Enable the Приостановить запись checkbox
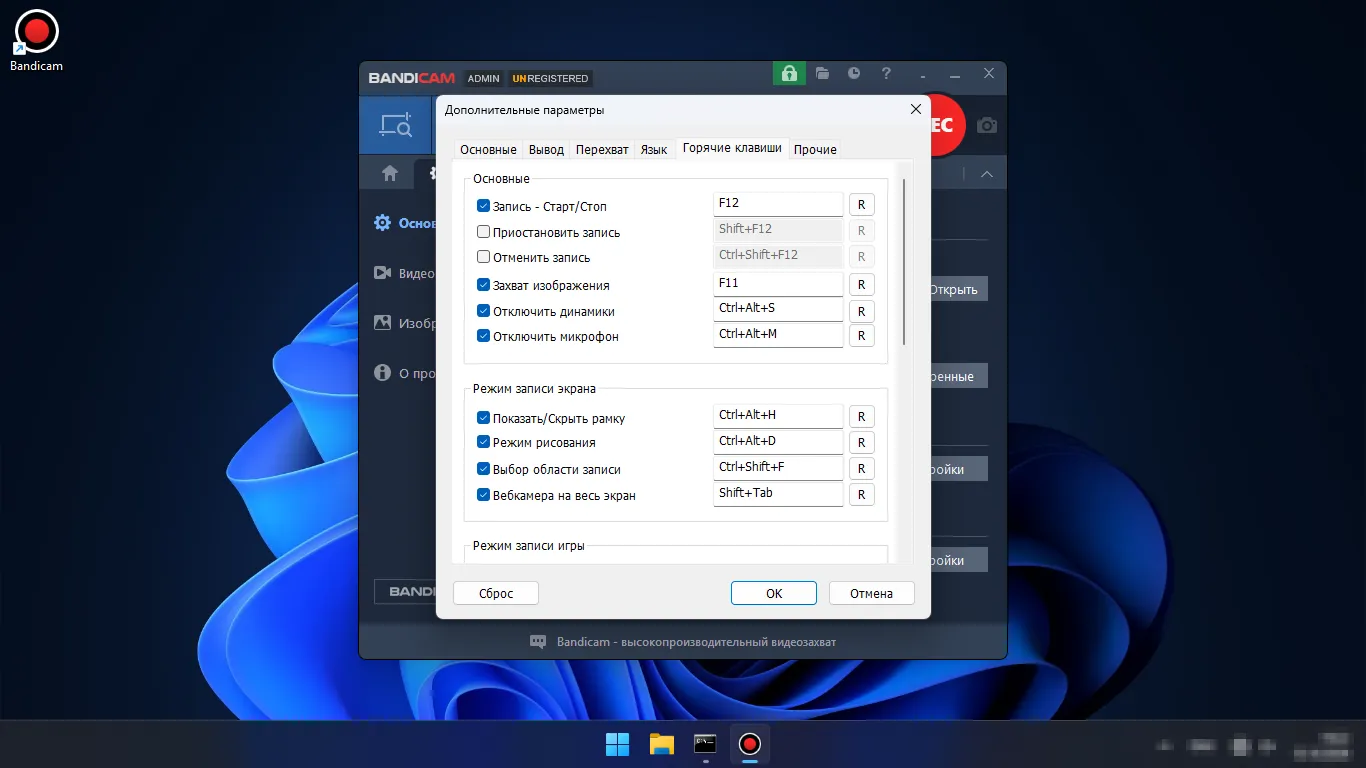1366x768 pixels. 483,232
